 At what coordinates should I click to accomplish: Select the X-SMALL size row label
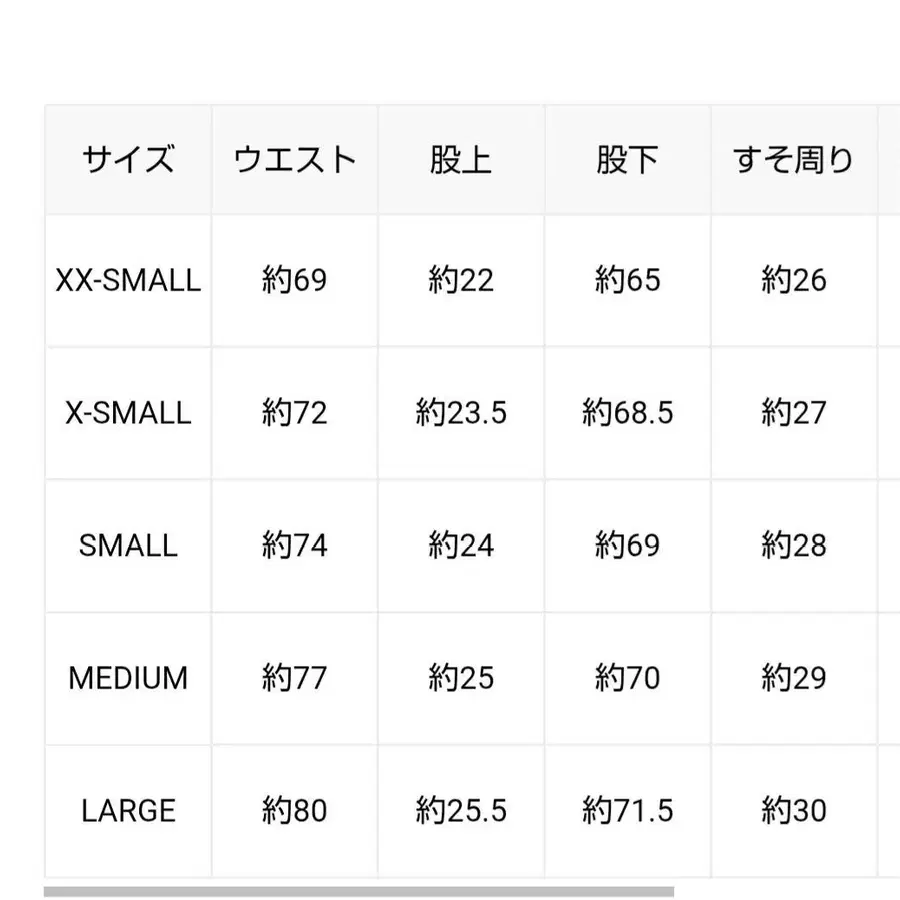pyautogui.click(x=128, y=413)
